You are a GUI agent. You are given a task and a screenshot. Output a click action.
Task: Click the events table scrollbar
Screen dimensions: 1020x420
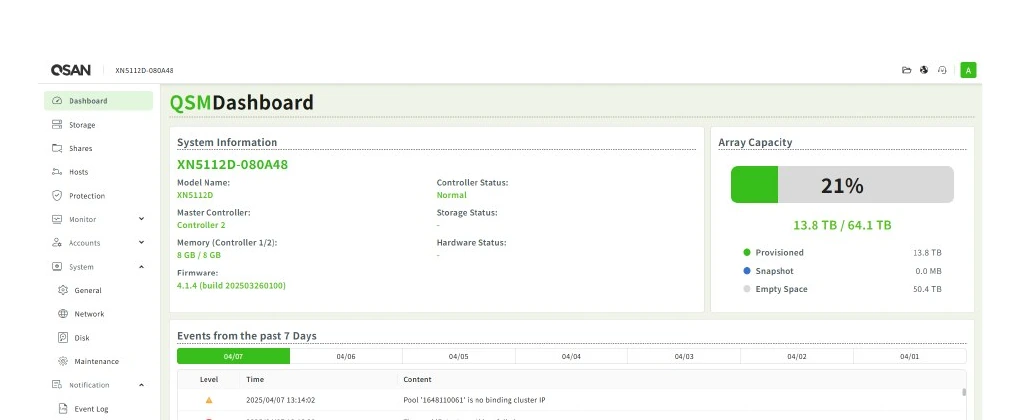[x=963, y=392]
